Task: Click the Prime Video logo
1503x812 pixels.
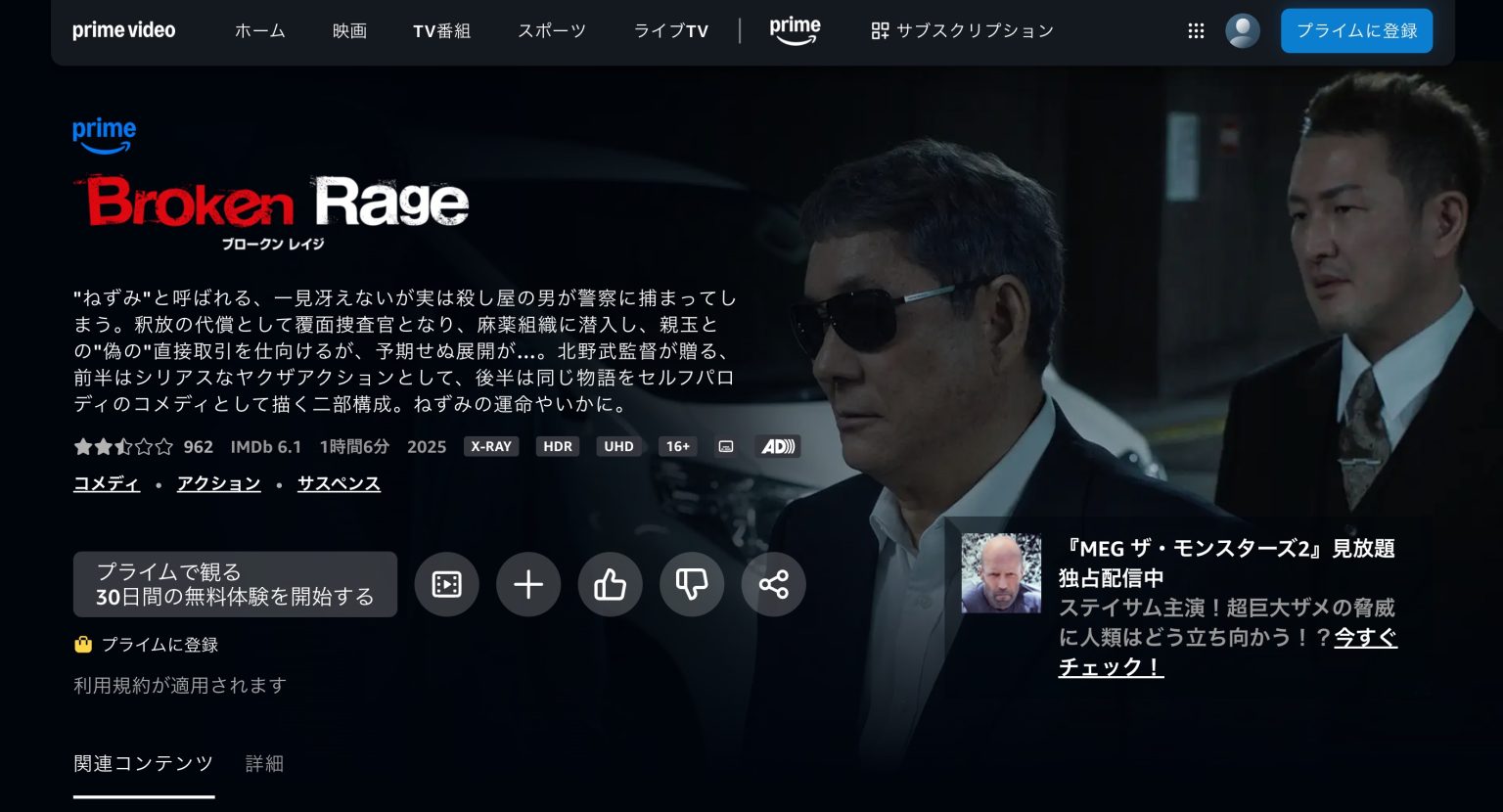Action: coord(123,30)
